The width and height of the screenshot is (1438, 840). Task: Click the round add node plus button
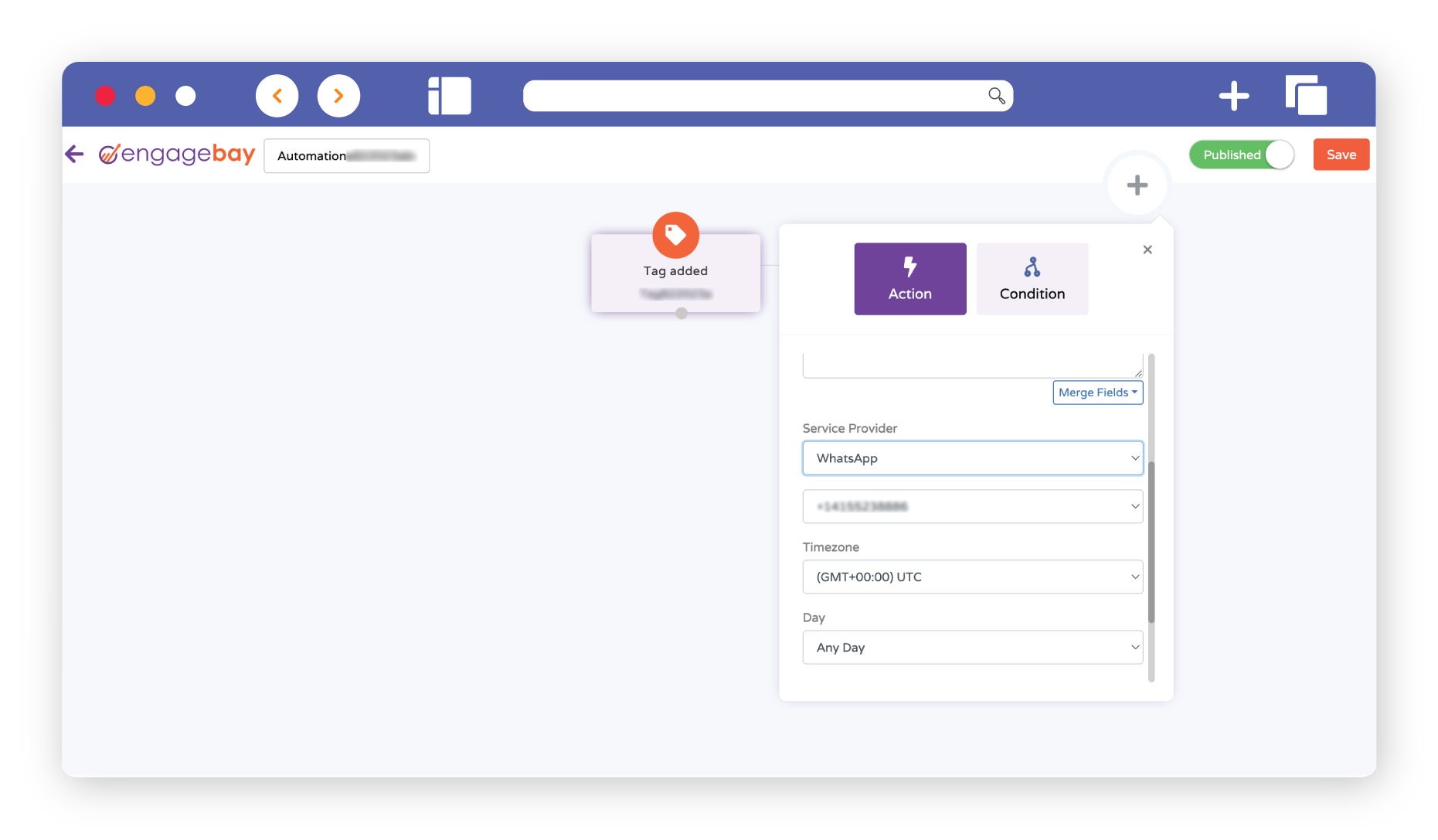pos(1137,185)
